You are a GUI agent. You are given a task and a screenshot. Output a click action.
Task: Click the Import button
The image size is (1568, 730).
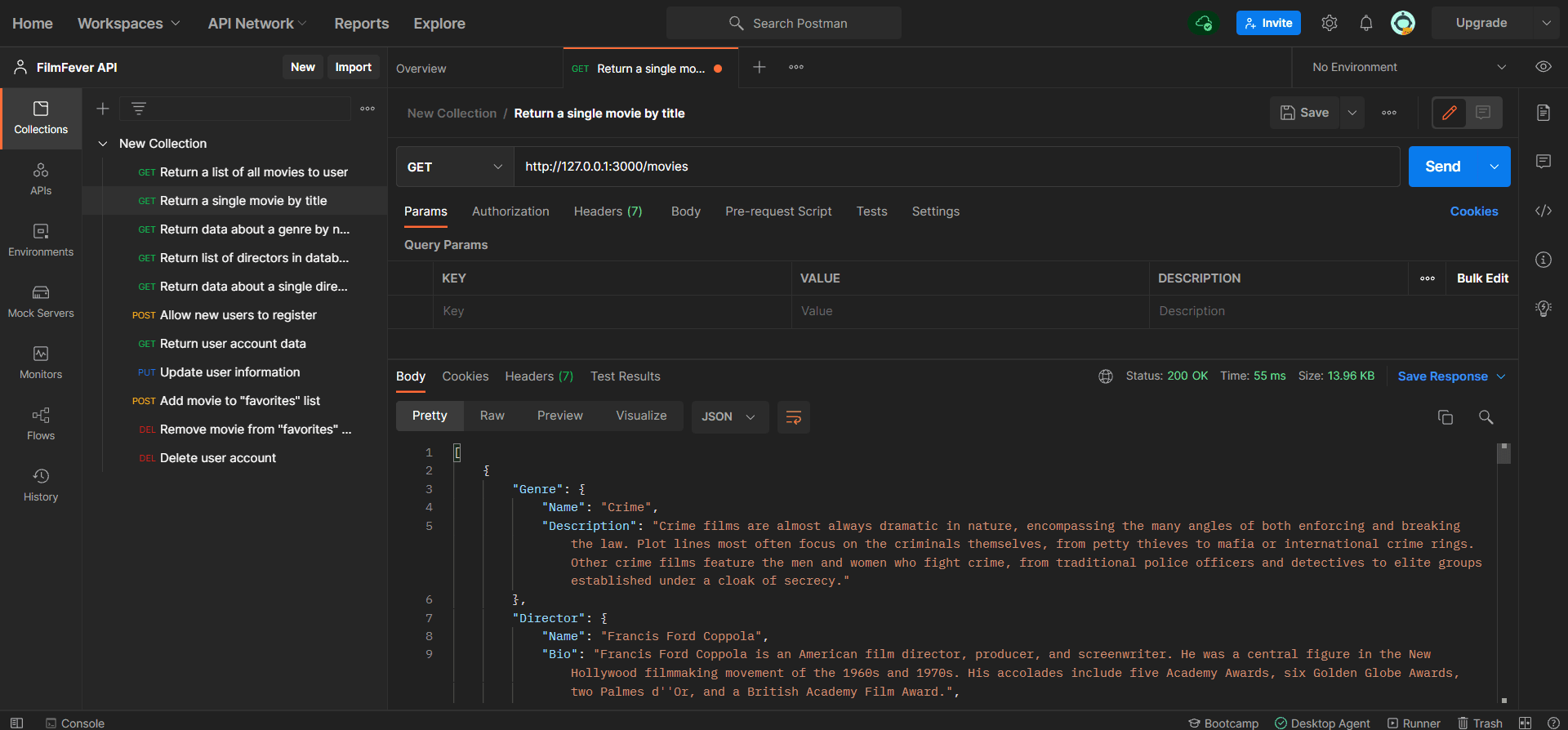(353, 67)
